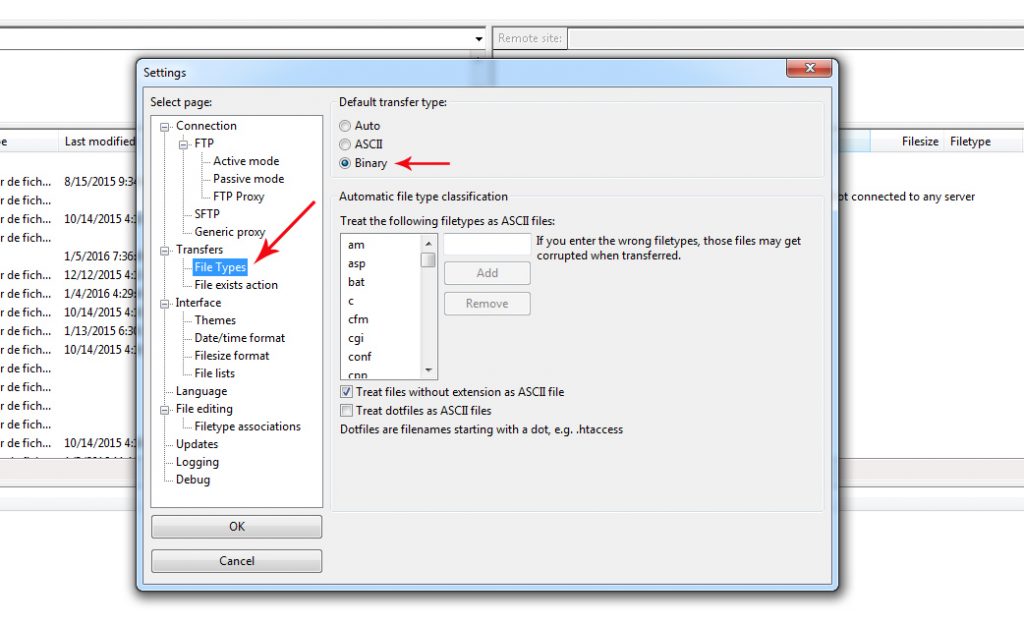Select the File editing tree item
The height and width of the screenshot is (625, 1024).
tap(204, 409)
